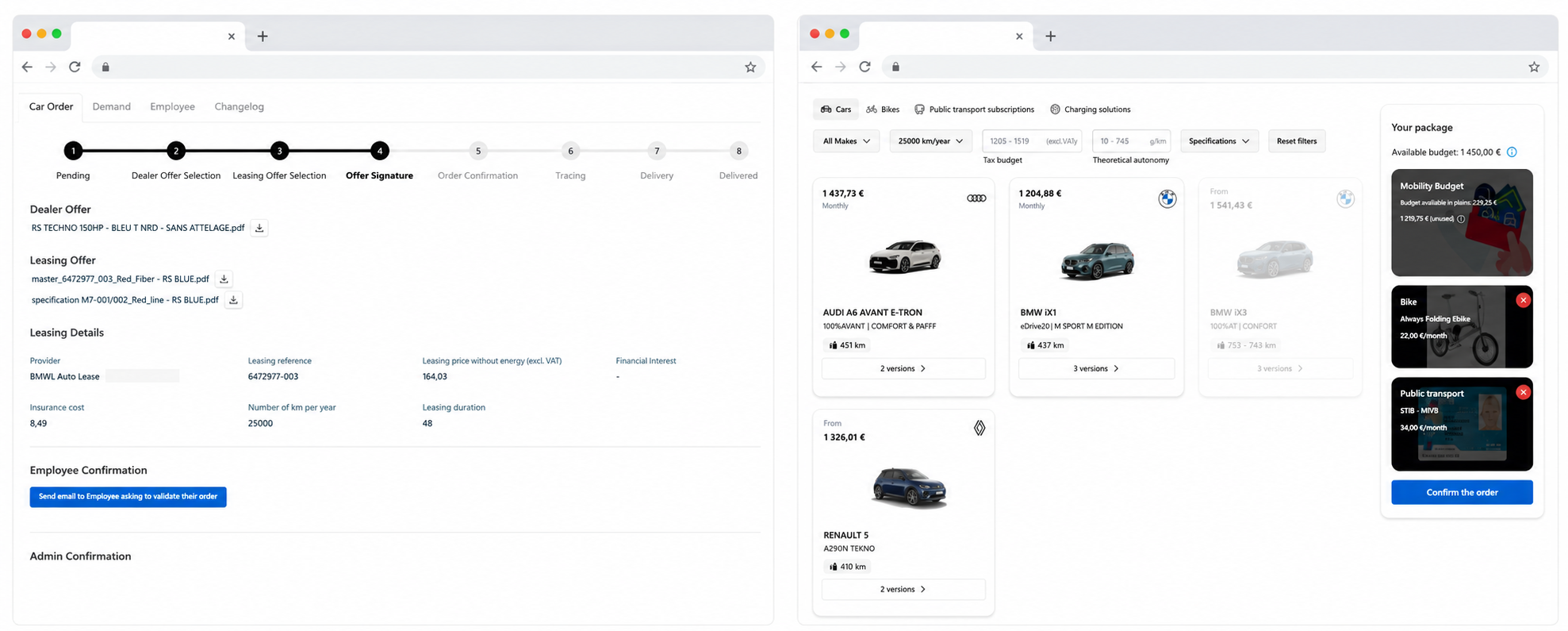Click step 4 Offer Signature marker

tap(380, 151)
